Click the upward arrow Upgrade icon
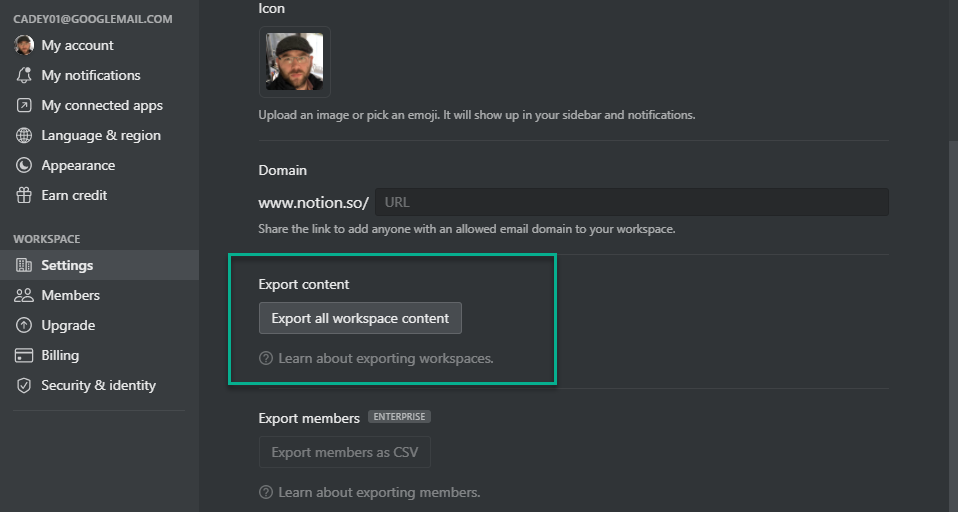 [x=24, y=325]
